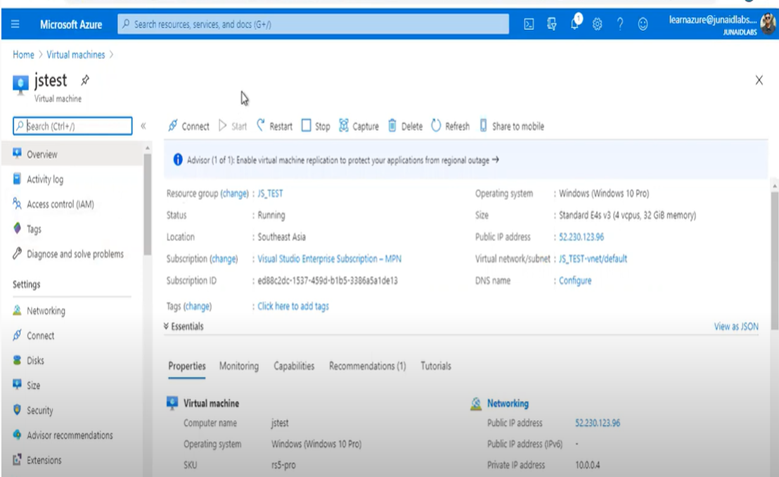Click the account avatar picture
Viewport: 779px width, 477px height.
(x=768, y=24)
